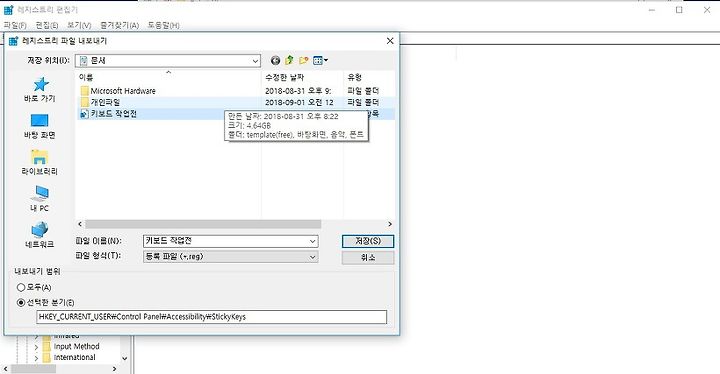Click the selected branch path input field
The image size is (720, 374).
pos(212,317)
